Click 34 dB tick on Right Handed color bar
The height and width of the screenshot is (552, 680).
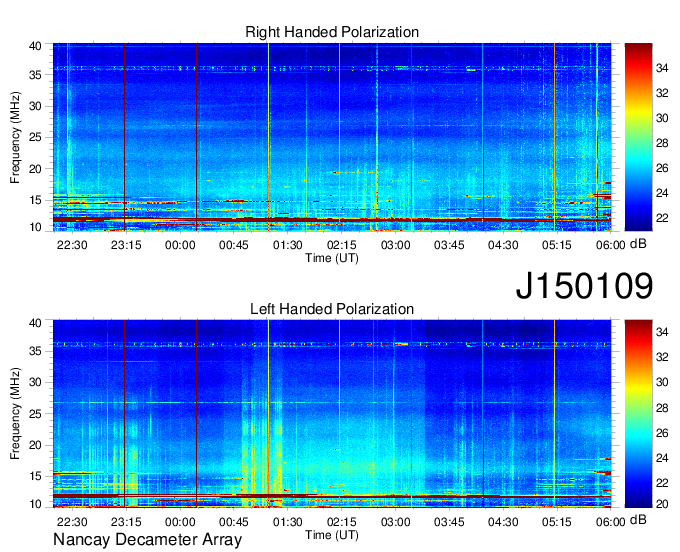[662, 68]
